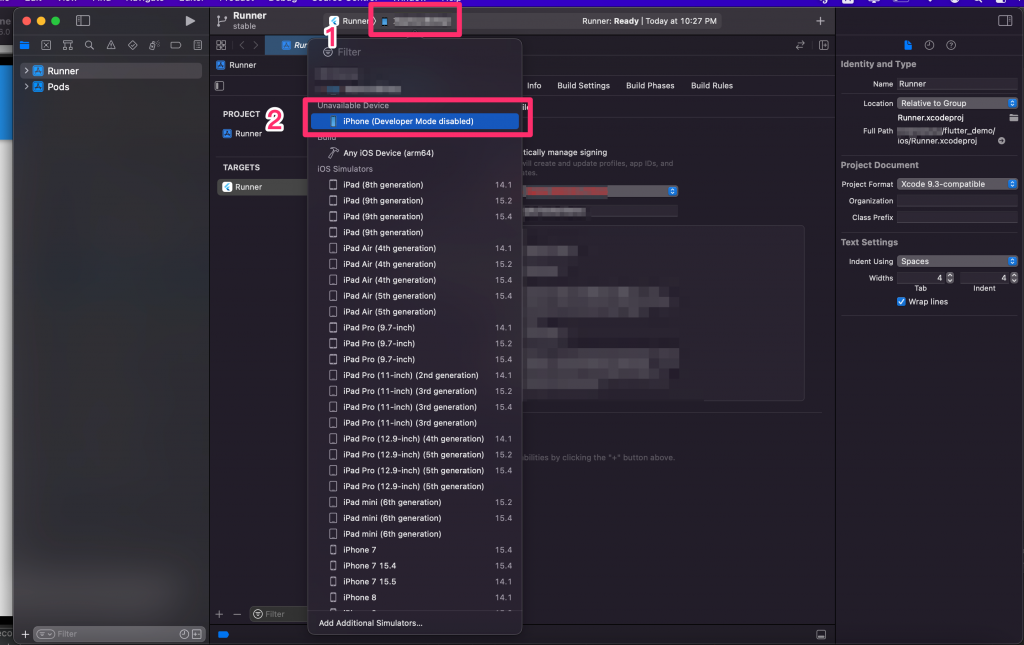Reveal full path in Finder arrow

tap(1001, 140)
